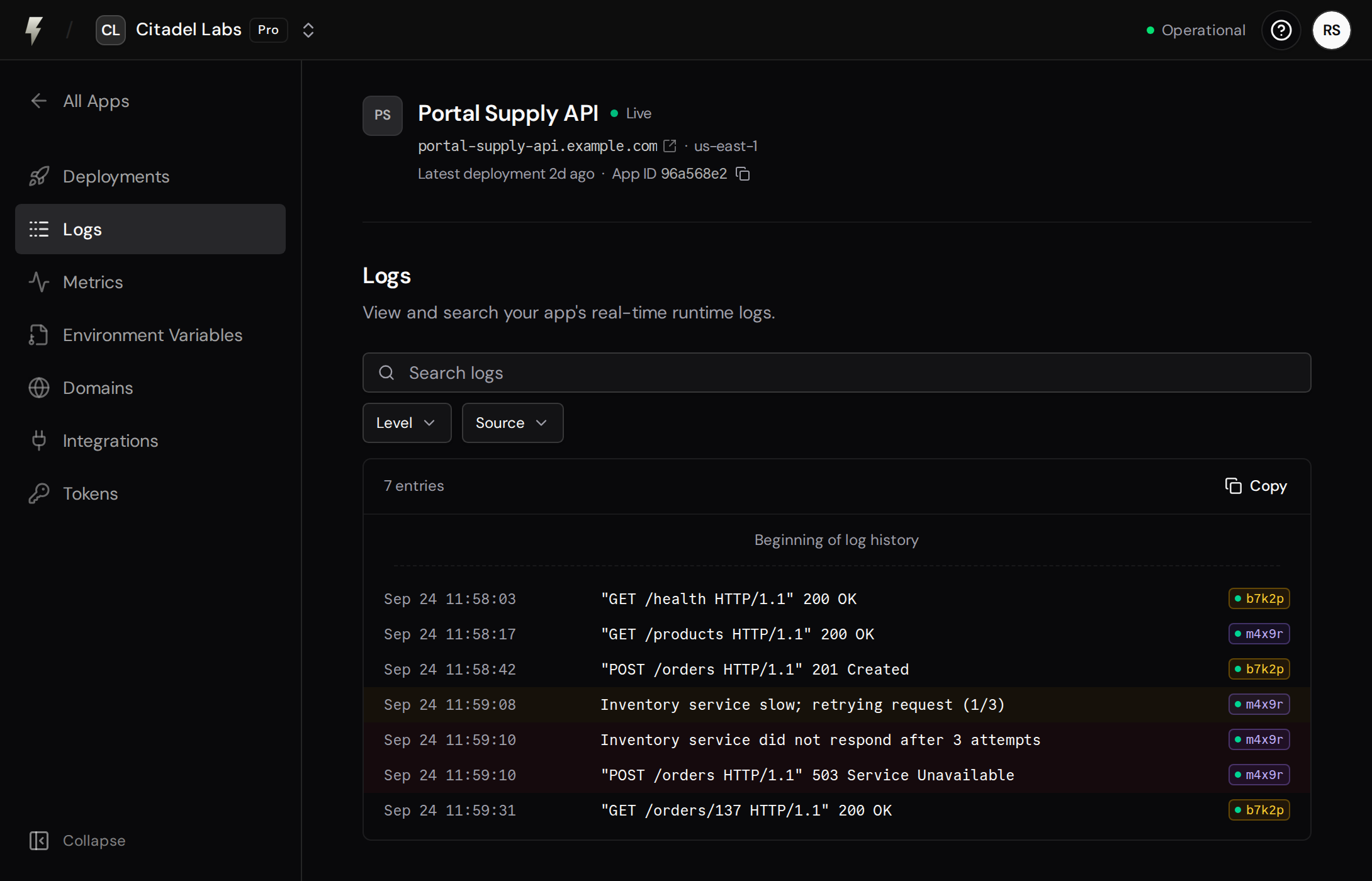
Task: Open Integrations in the sidebar
Action: (150, 441)
